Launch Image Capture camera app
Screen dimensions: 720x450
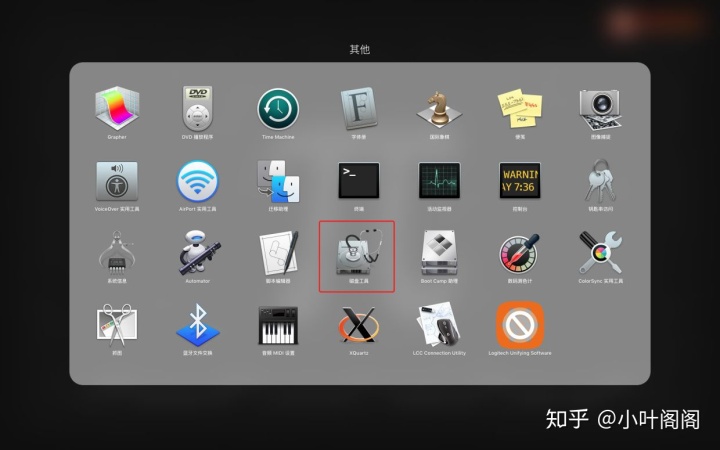click(x=600, y=108)
